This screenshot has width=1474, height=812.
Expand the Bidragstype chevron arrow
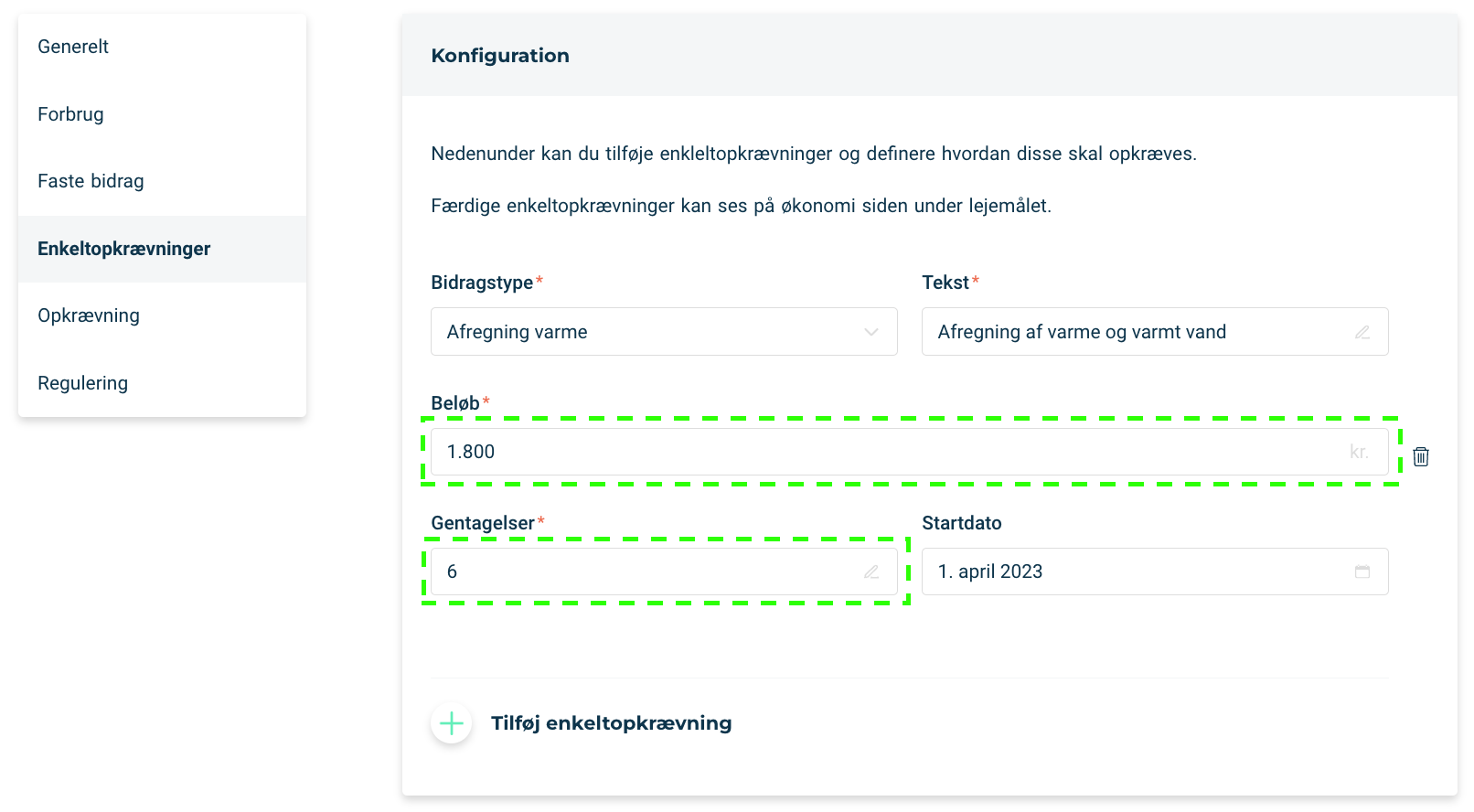871,332
